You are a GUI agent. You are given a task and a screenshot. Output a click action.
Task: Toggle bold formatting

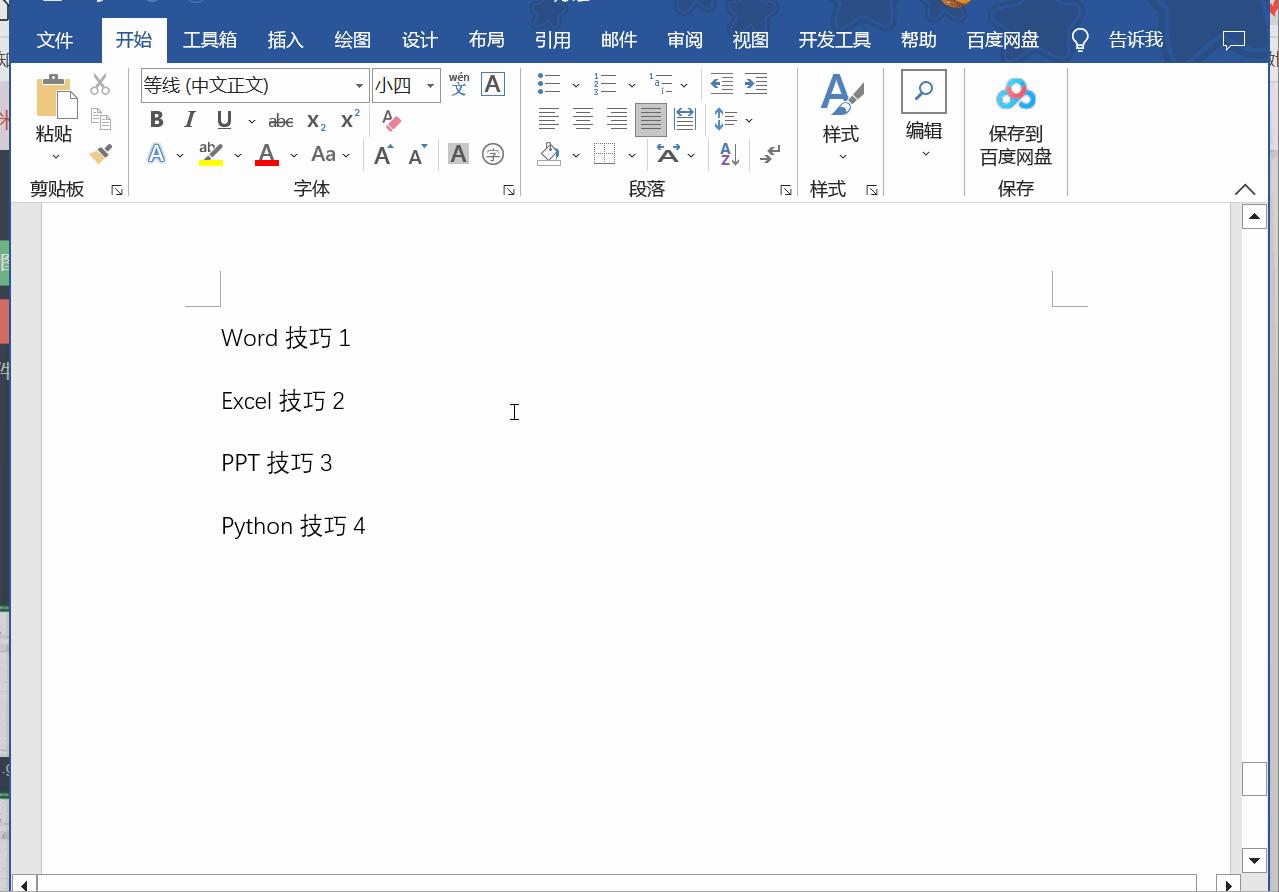tap(156, 119)
